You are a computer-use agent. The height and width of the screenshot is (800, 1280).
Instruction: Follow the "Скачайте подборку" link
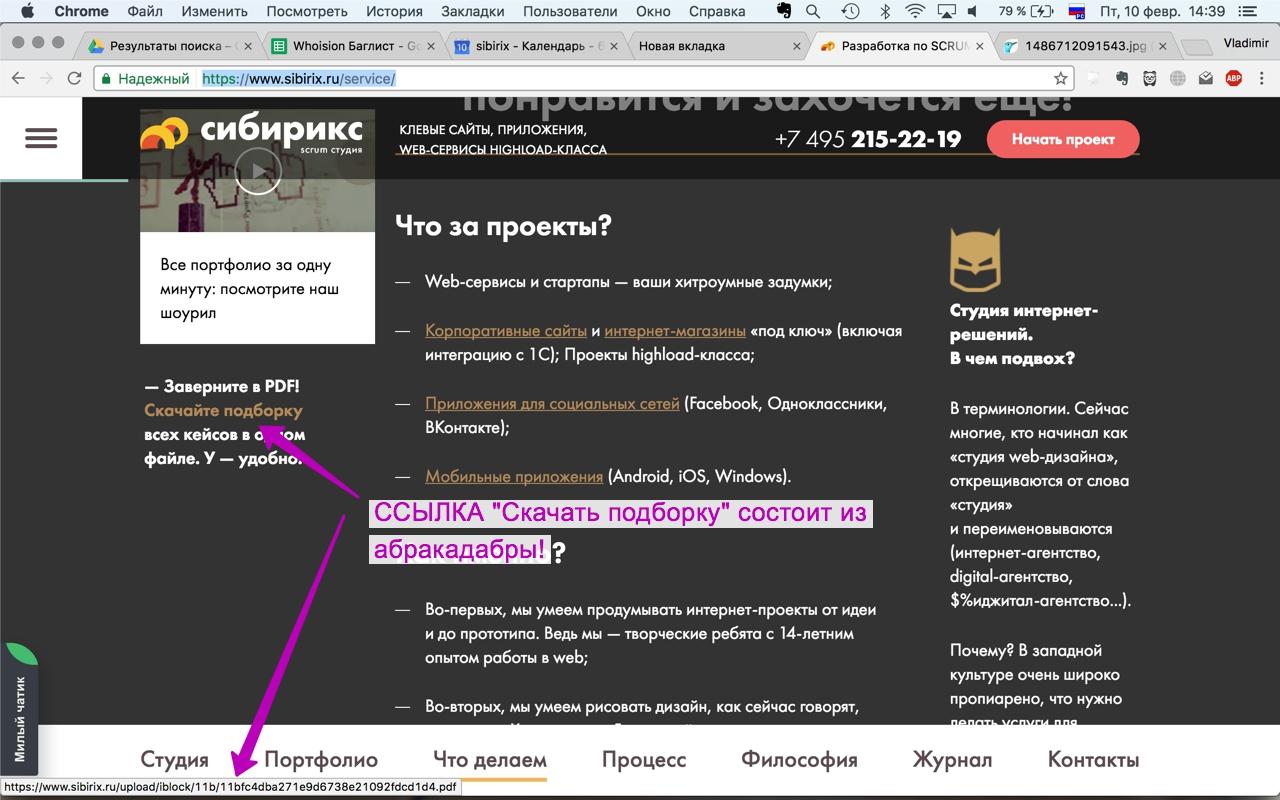click(223, 410)
